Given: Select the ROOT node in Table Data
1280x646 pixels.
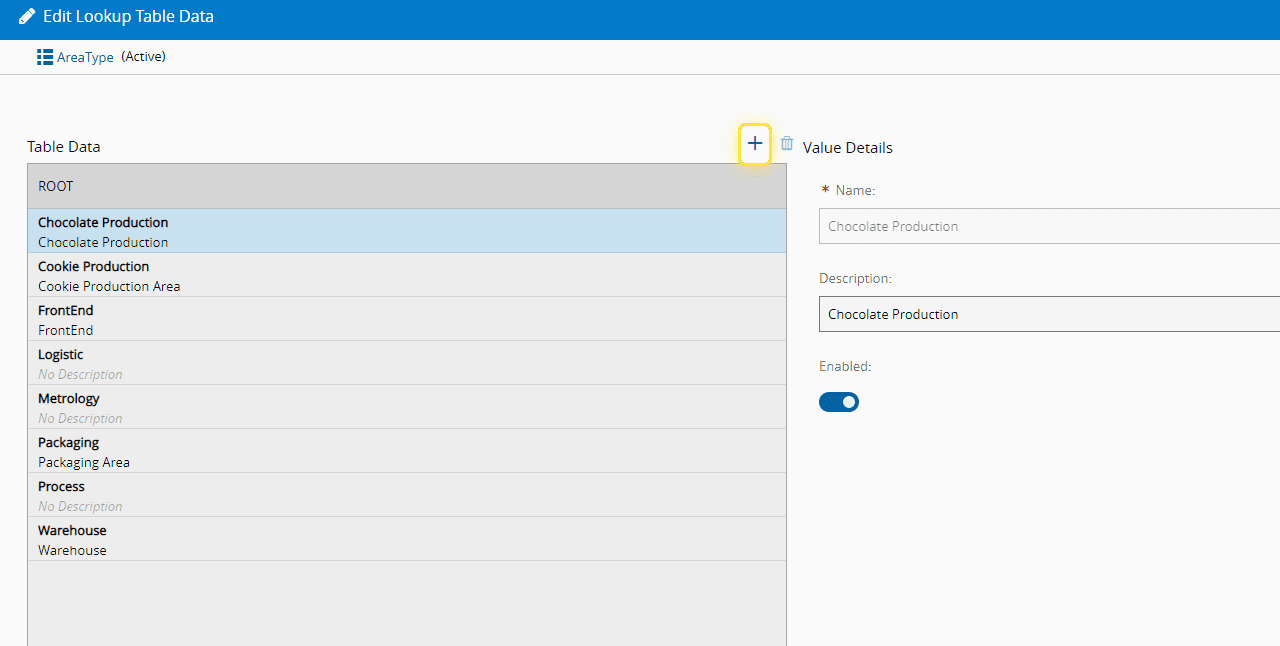Looking at the screenshot, I should pos(56,186).
